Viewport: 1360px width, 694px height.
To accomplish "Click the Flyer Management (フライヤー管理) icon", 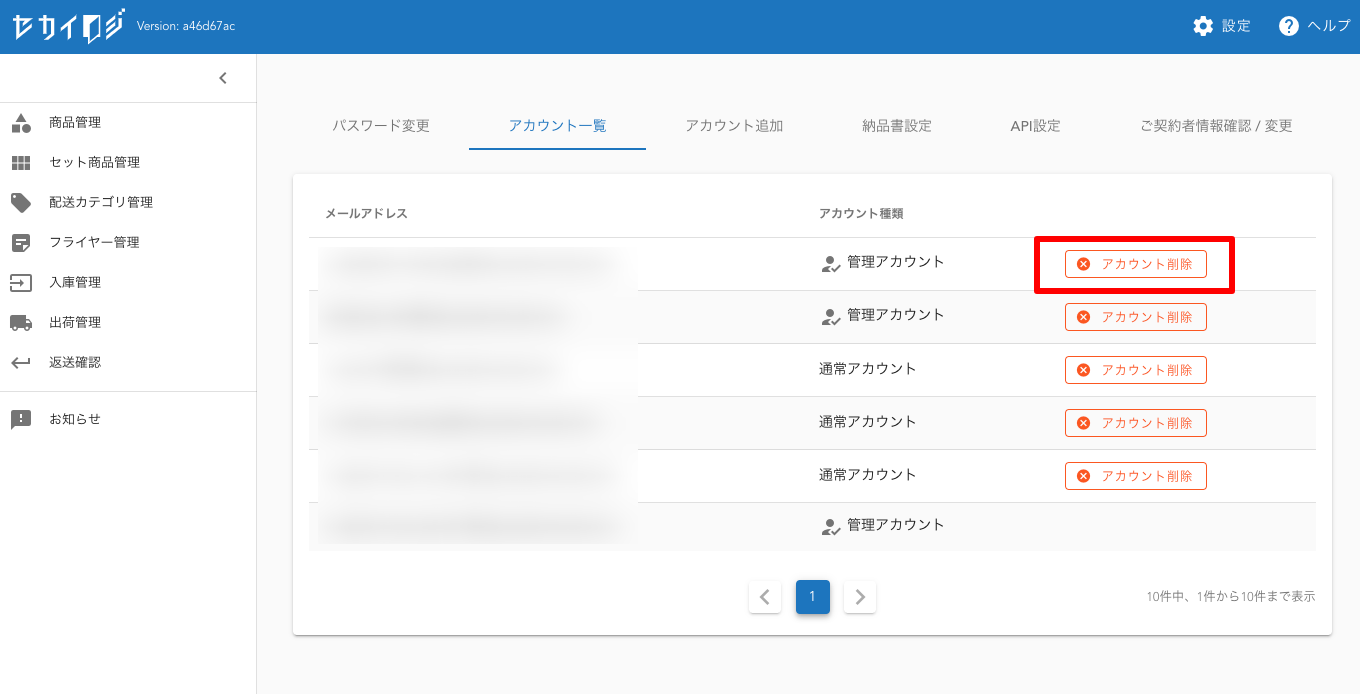I will 21,243.
